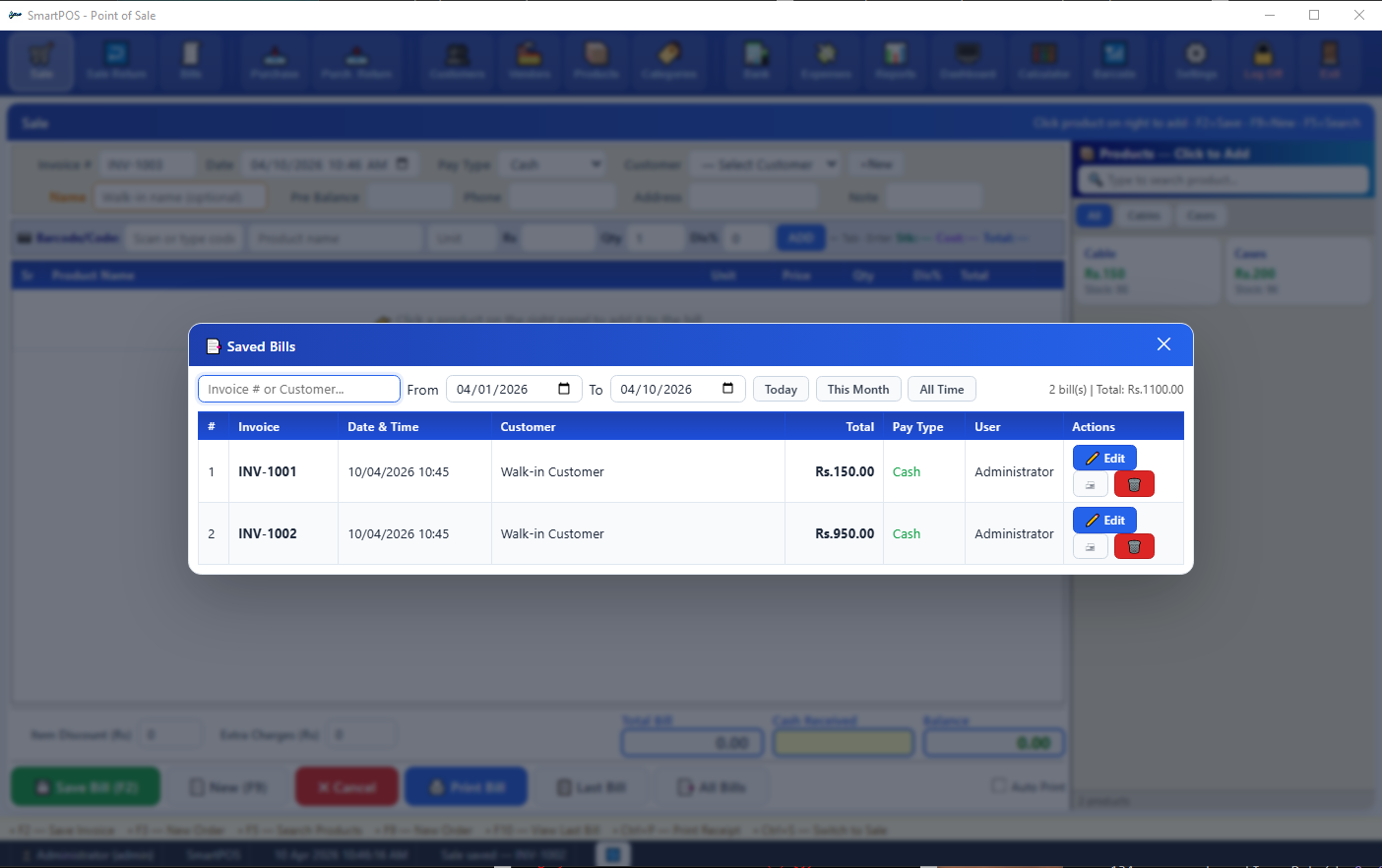The height and width of the screenshot is (868, 1382).
Task: Delete invoice INV-1002 with the trash icon
Action: 1134,546
